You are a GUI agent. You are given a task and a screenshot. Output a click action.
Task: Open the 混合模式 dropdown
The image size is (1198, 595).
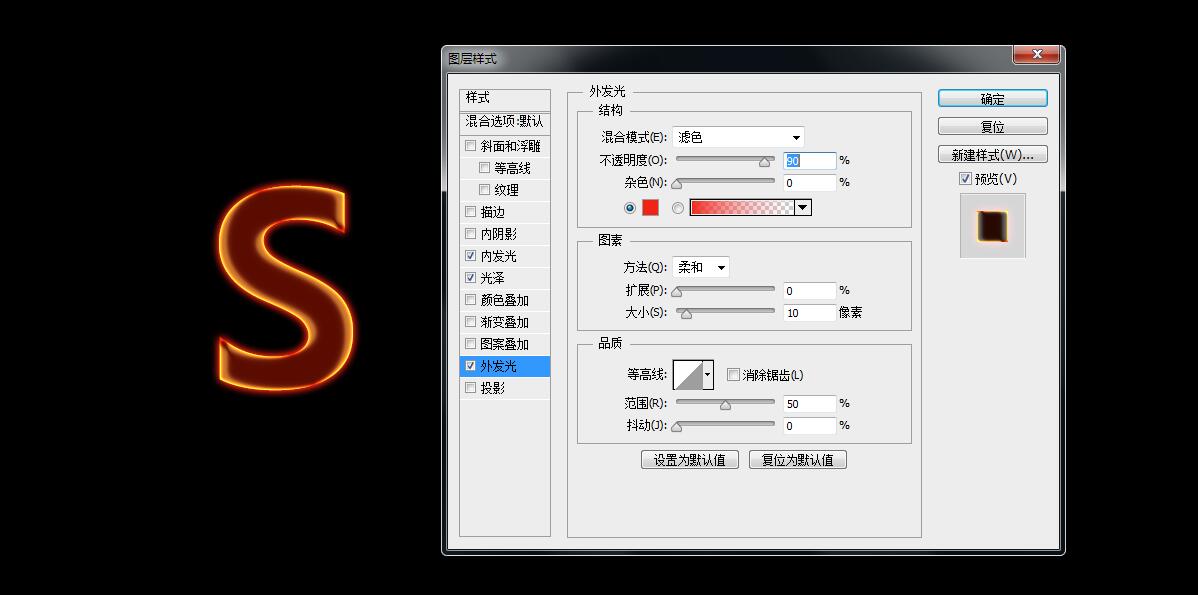[738, 137]
